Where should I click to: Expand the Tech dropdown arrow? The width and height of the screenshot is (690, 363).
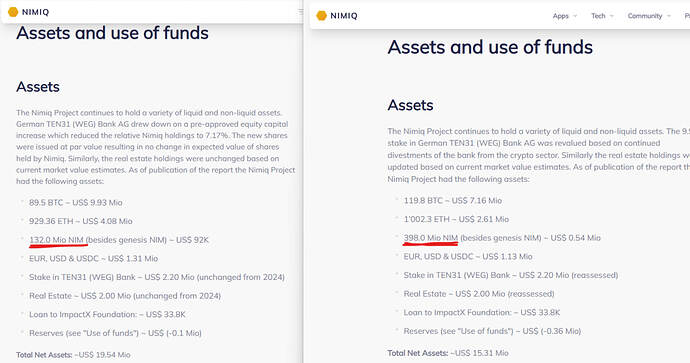click(611, 16)
